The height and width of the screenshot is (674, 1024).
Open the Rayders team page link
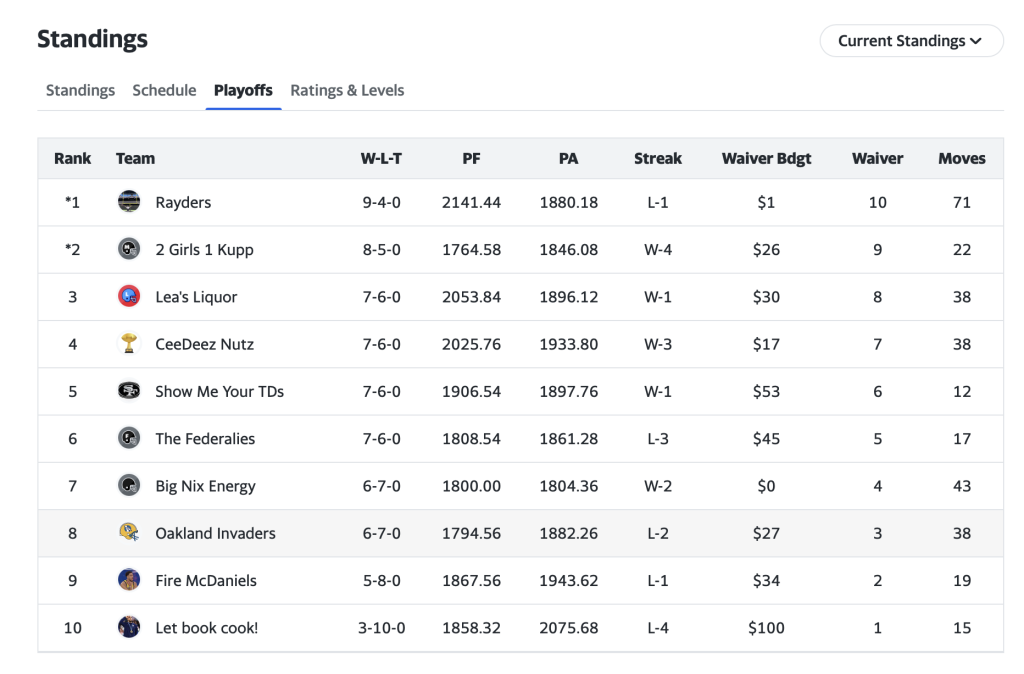pyautogui.click(x=183, y=203)
